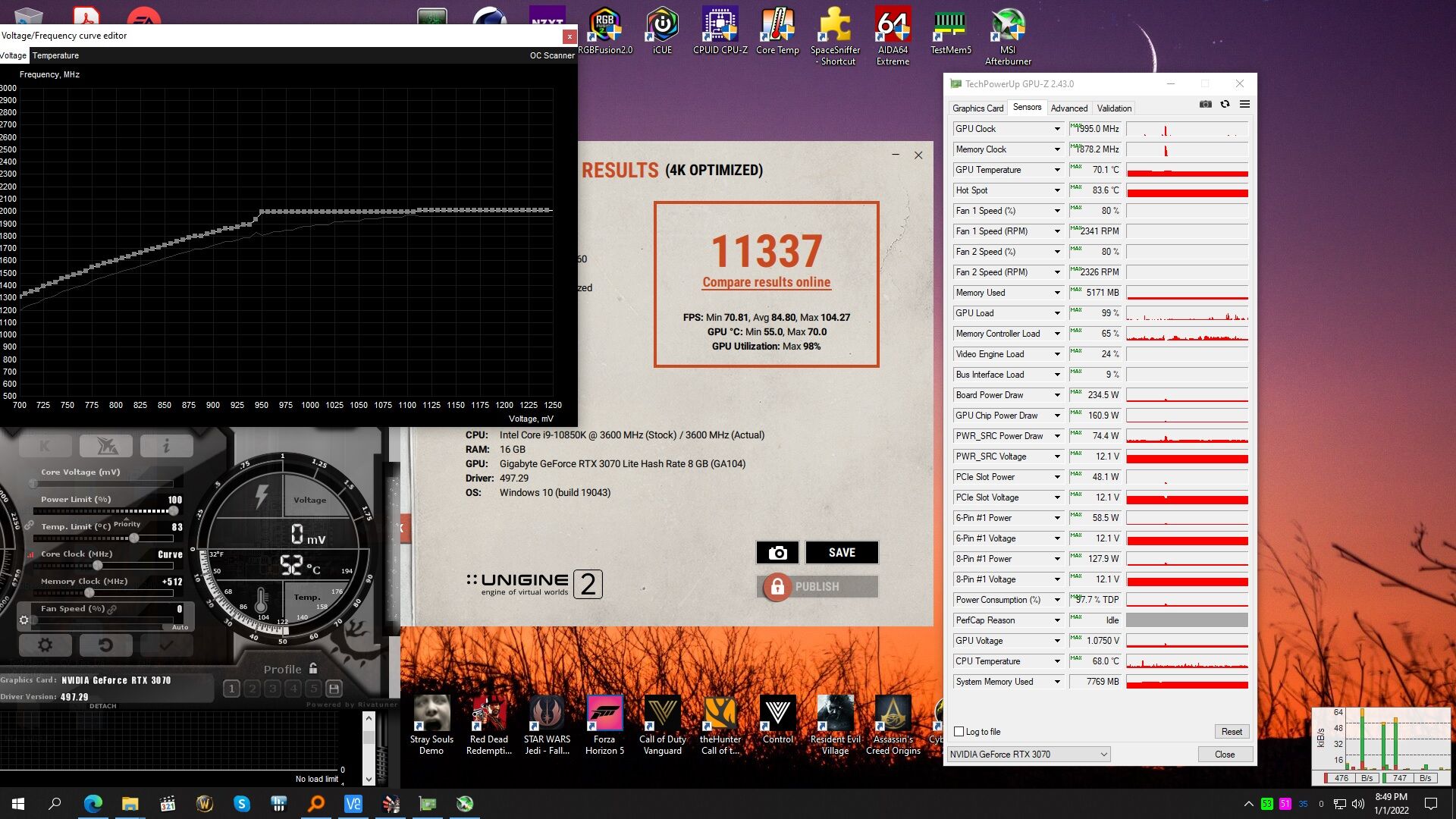This screenshot has height=819, width=1456.
Task: Click the fan speed settings gear icon
Action: pos(24,620)
